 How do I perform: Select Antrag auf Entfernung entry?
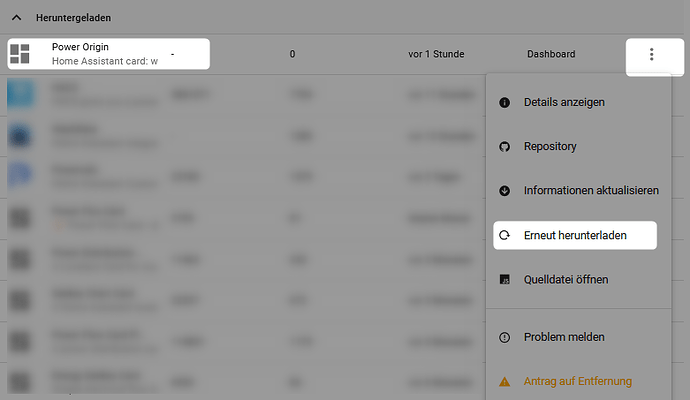pyautogui.click(x=579, y=382)
